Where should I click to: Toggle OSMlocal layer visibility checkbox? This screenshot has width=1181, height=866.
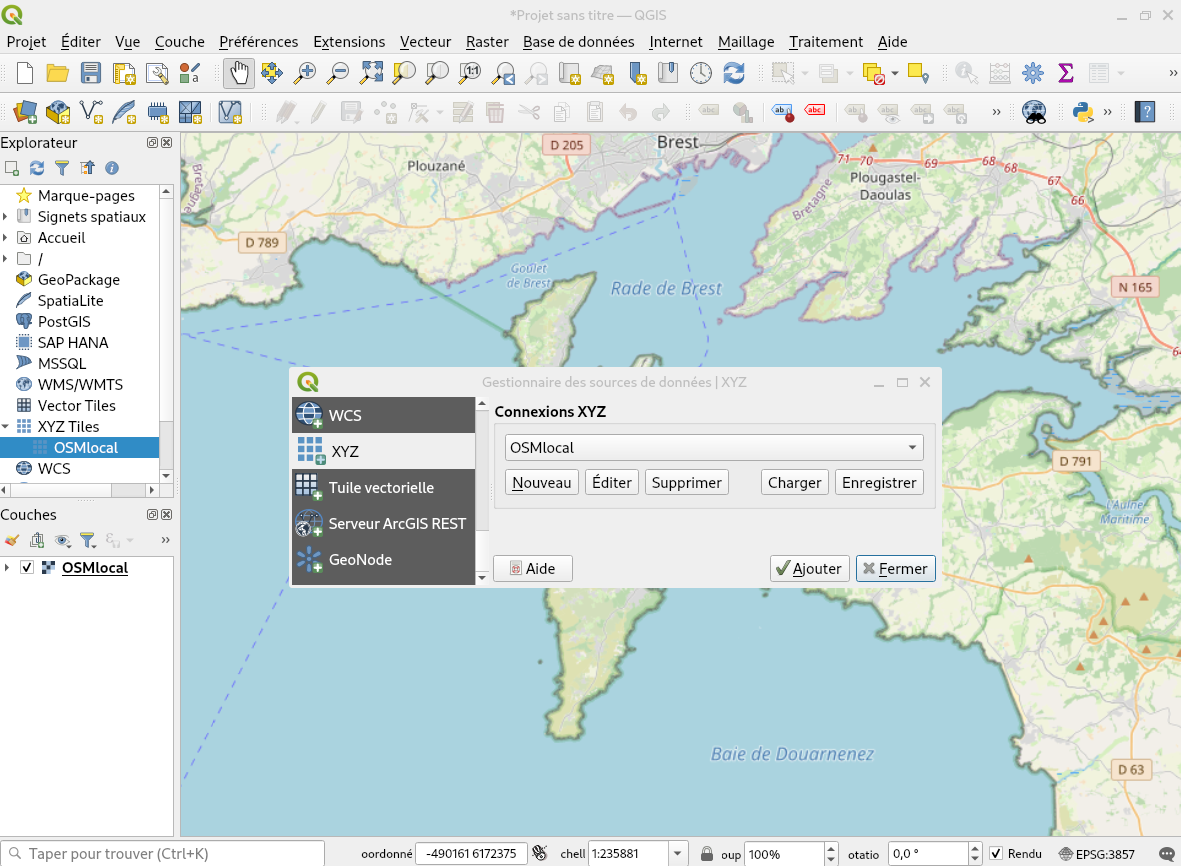tap(27, 567)
